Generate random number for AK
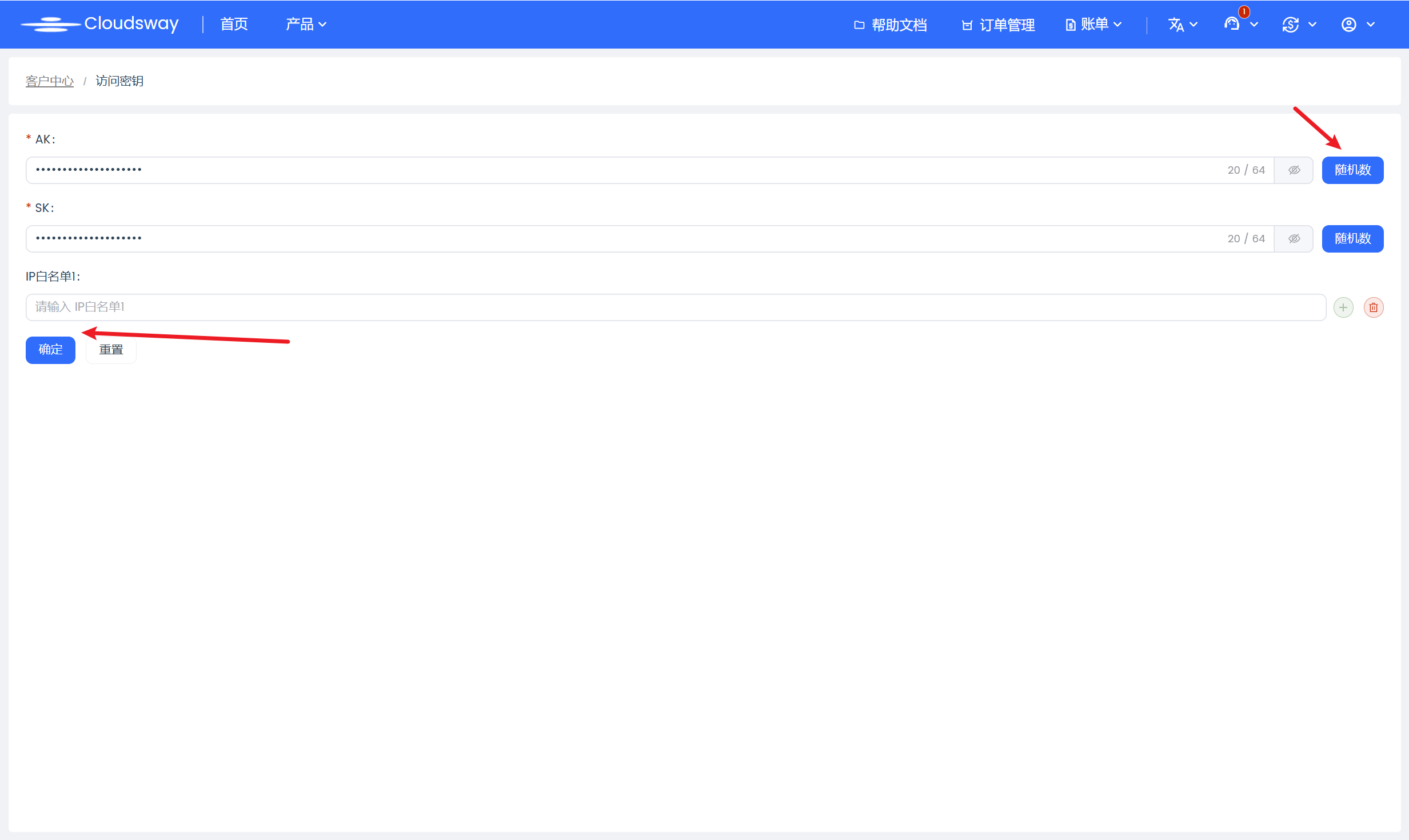1409x840 pixels. tap(1352, 170)
